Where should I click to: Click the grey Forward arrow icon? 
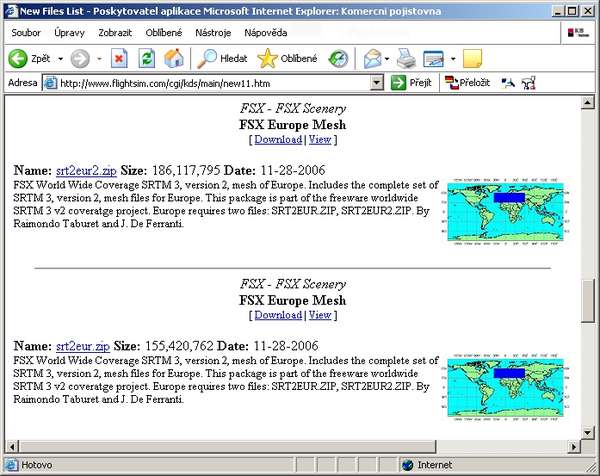(80, 59)
